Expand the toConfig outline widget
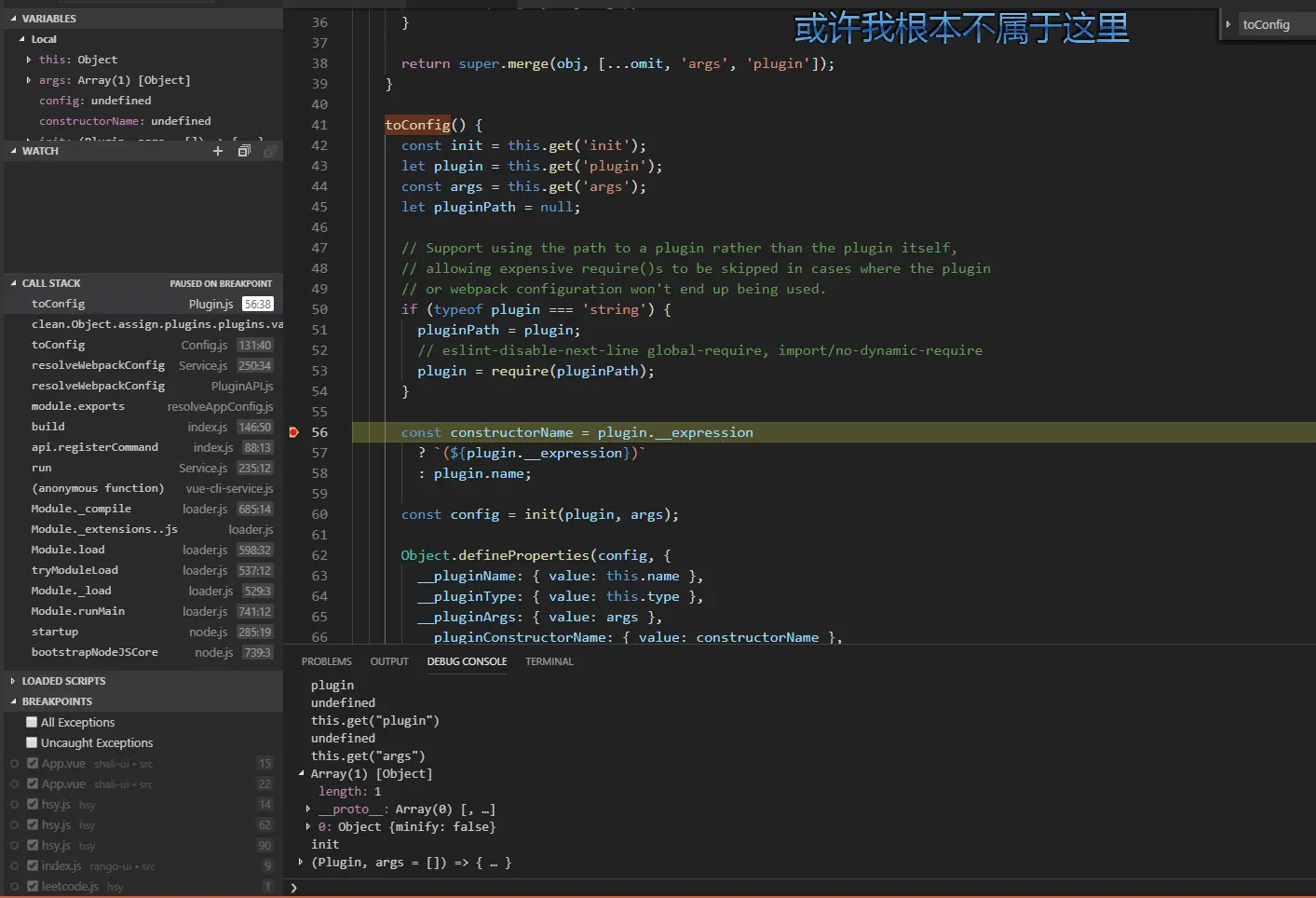Viewport: 1316px width, 898px height. pyautogui.click(x=1228, y=24)
